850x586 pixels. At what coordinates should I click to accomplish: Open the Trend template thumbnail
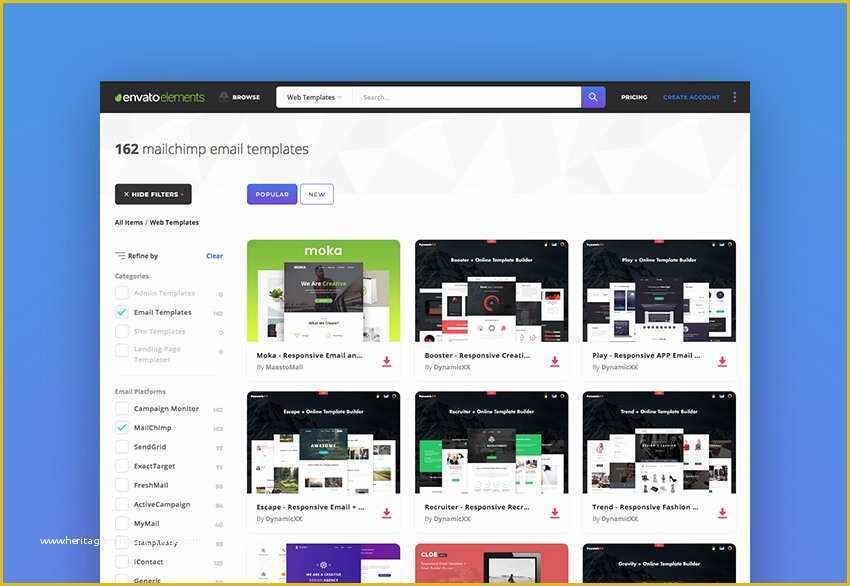click(x=659, y=442)
